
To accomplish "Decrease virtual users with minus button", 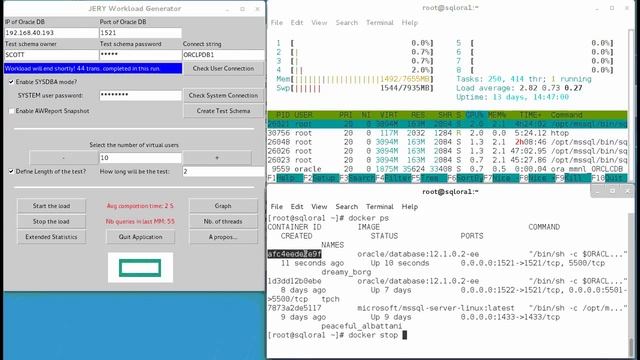I will pyautogui.click(x=64, y=158).
